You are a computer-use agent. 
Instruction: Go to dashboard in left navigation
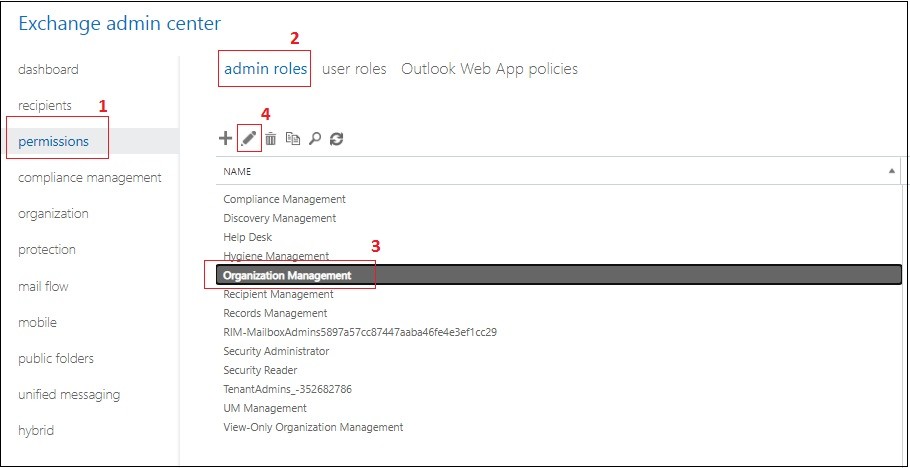click(48, 69)
